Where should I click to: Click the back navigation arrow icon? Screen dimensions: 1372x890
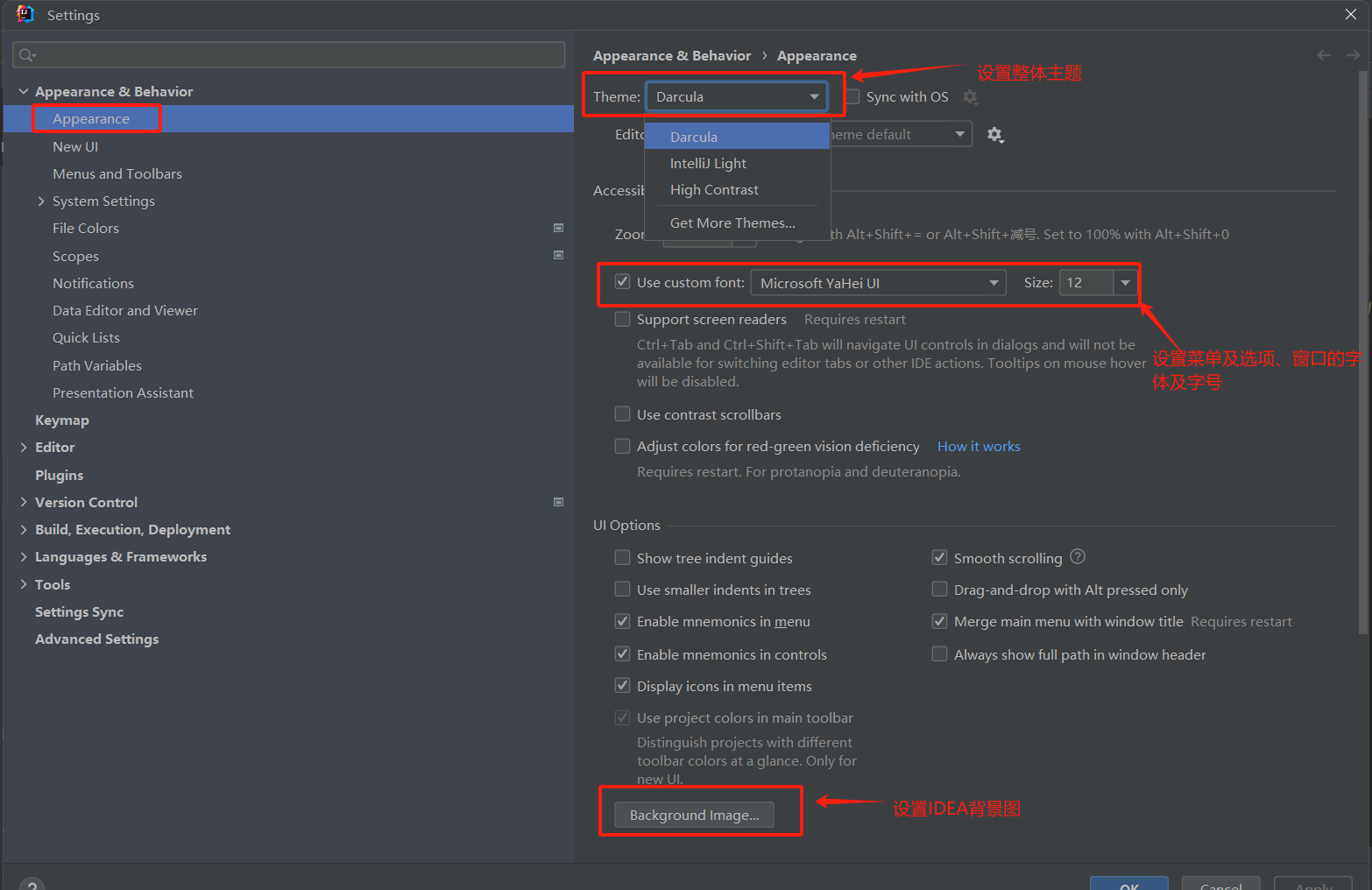(x=1324, y=55)
